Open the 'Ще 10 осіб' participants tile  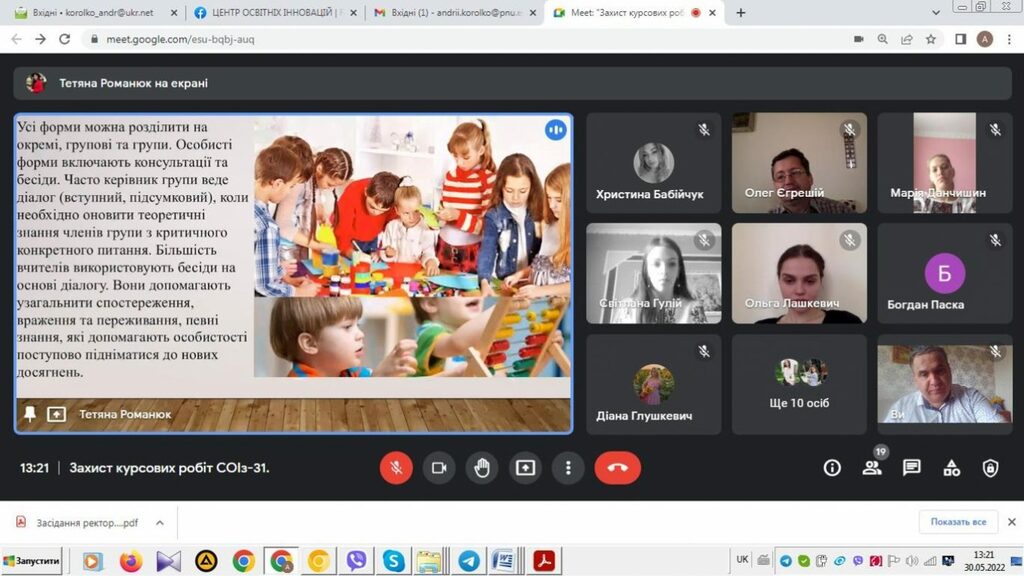point(800,384)
